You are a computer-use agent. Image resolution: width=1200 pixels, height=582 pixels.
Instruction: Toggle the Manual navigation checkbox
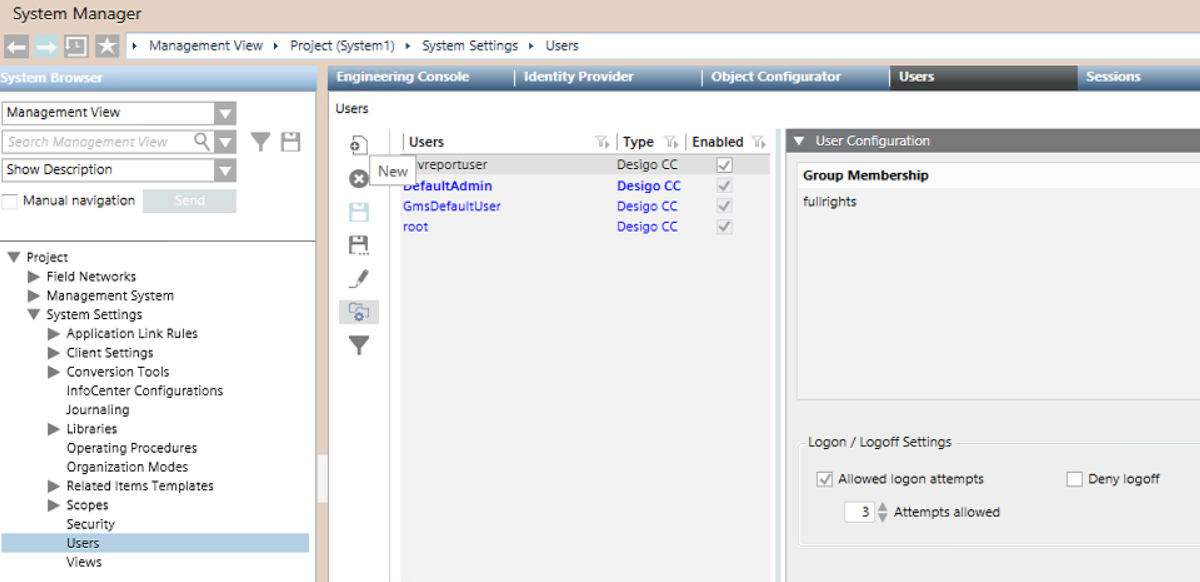click(10, 201)
